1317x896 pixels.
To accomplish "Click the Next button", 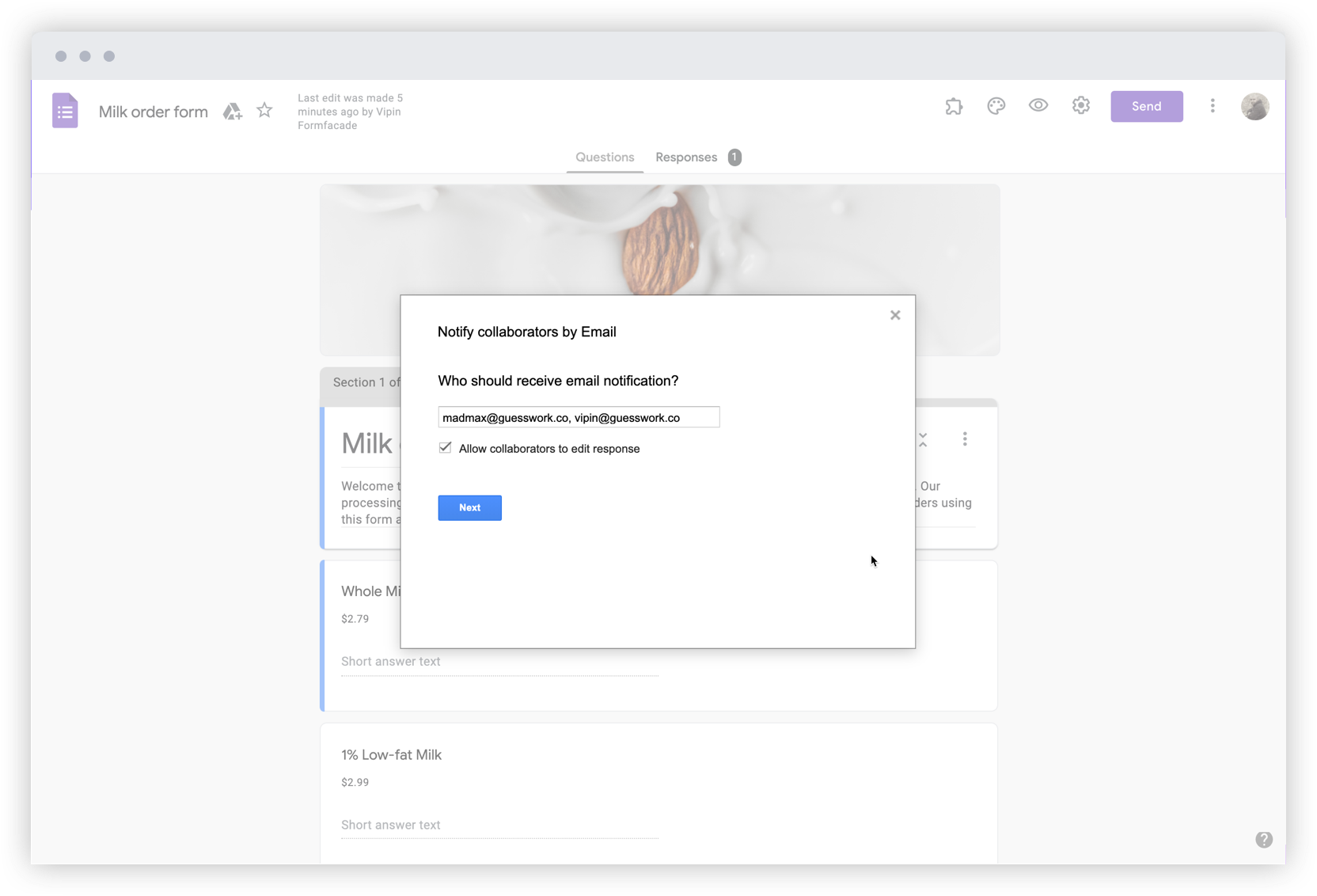I will [469, 507].
